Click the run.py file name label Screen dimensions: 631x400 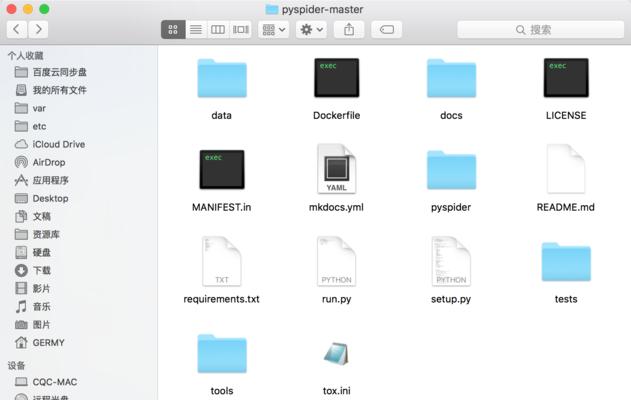click(x=336, y=299)
